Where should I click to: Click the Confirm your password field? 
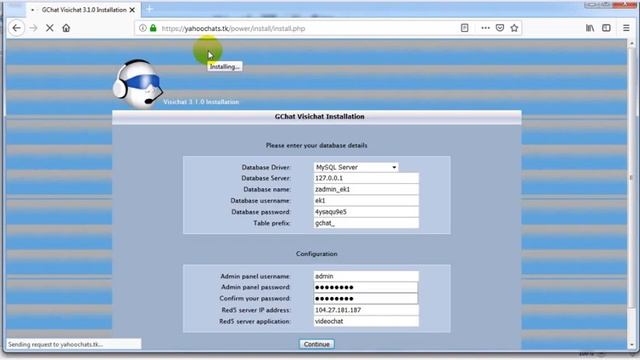click(x=366, y=299)
